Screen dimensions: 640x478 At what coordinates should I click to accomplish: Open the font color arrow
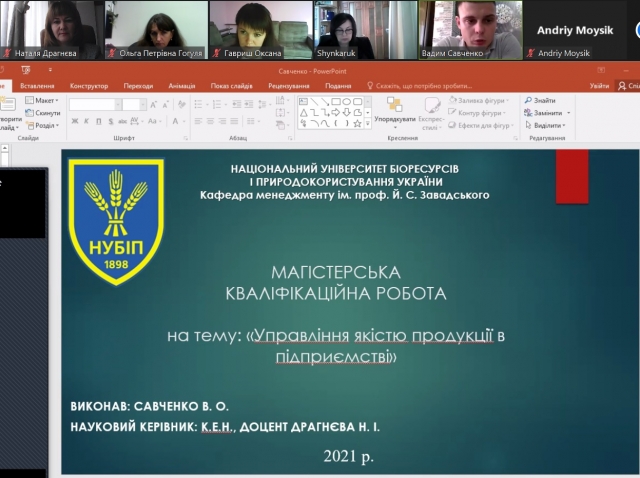184,121
